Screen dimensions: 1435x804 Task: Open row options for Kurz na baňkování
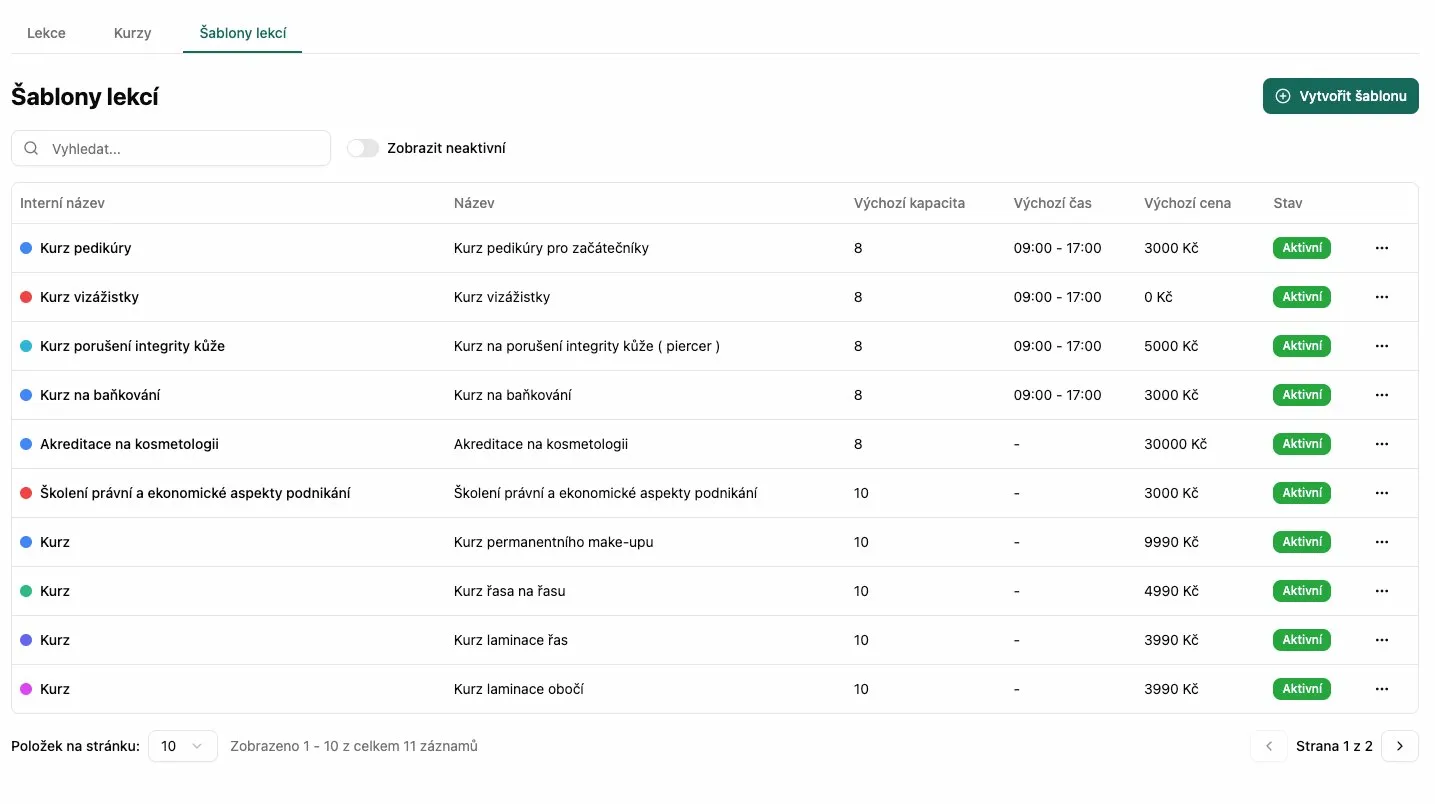click(x=1381, y=395)
